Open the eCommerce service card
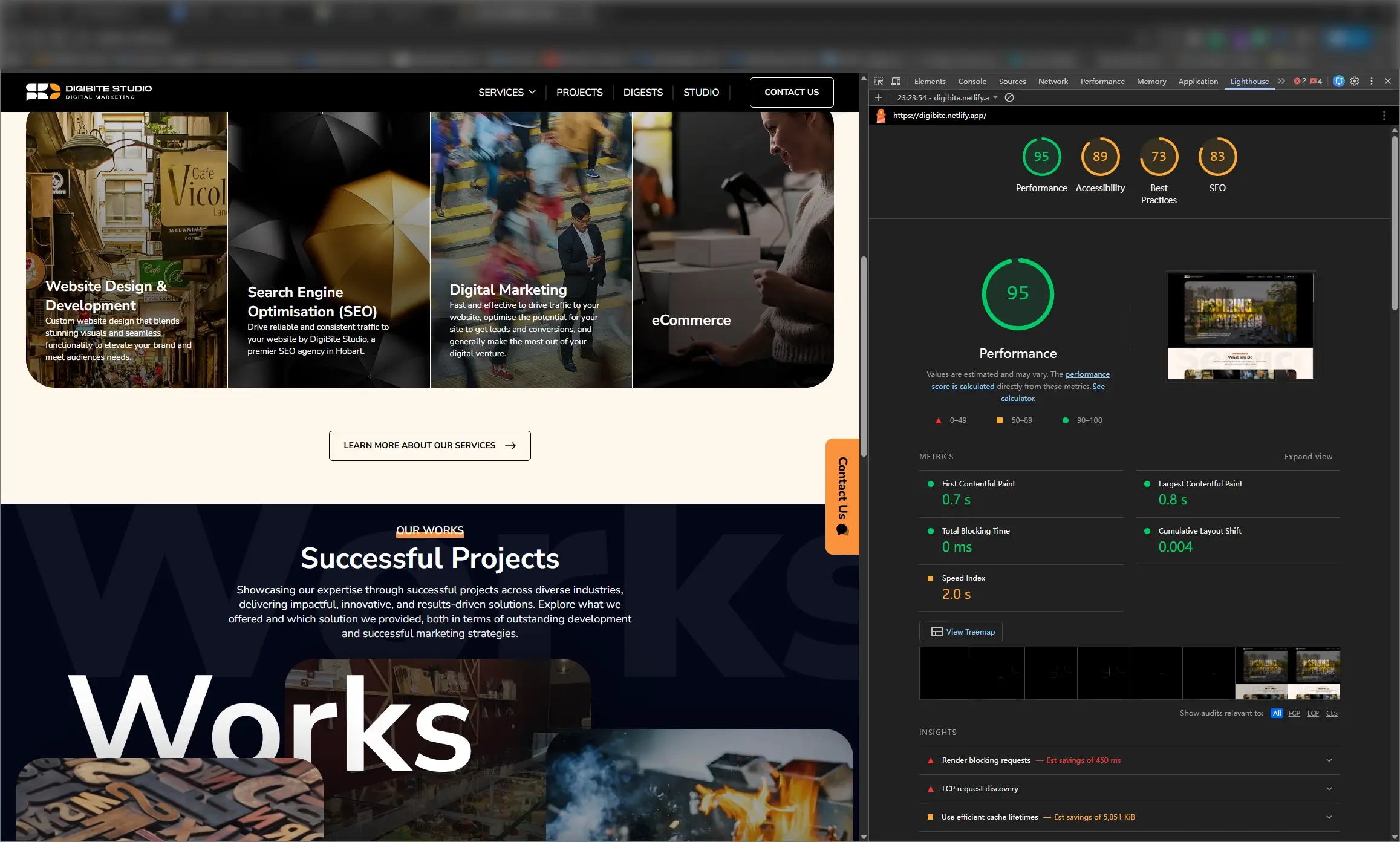Image resolution: width=1400 pixels, height=842 pixels. click(733, 249)
